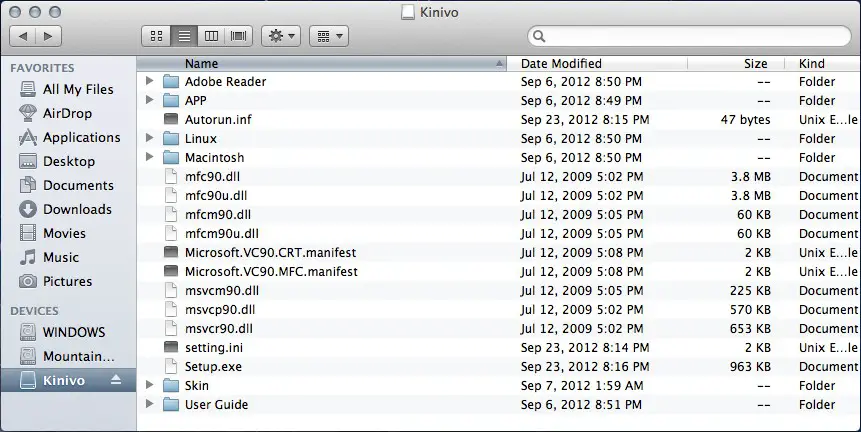
Task: Select the Macintosh folder name
Action: click(214, 158)
